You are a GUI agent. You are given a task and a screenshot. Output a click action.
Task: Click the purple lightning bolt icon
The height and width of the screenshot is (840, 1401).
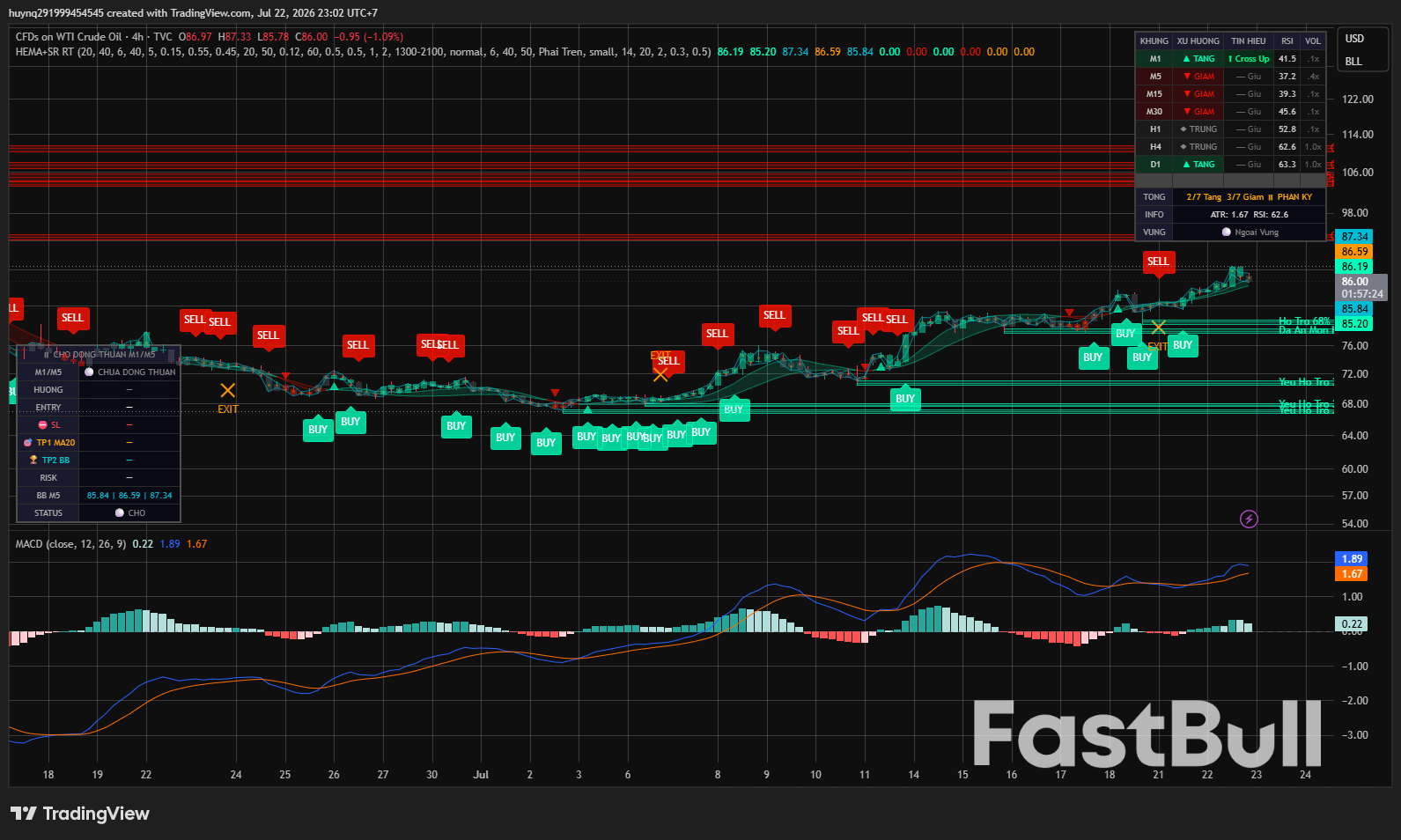(1249, 519)
